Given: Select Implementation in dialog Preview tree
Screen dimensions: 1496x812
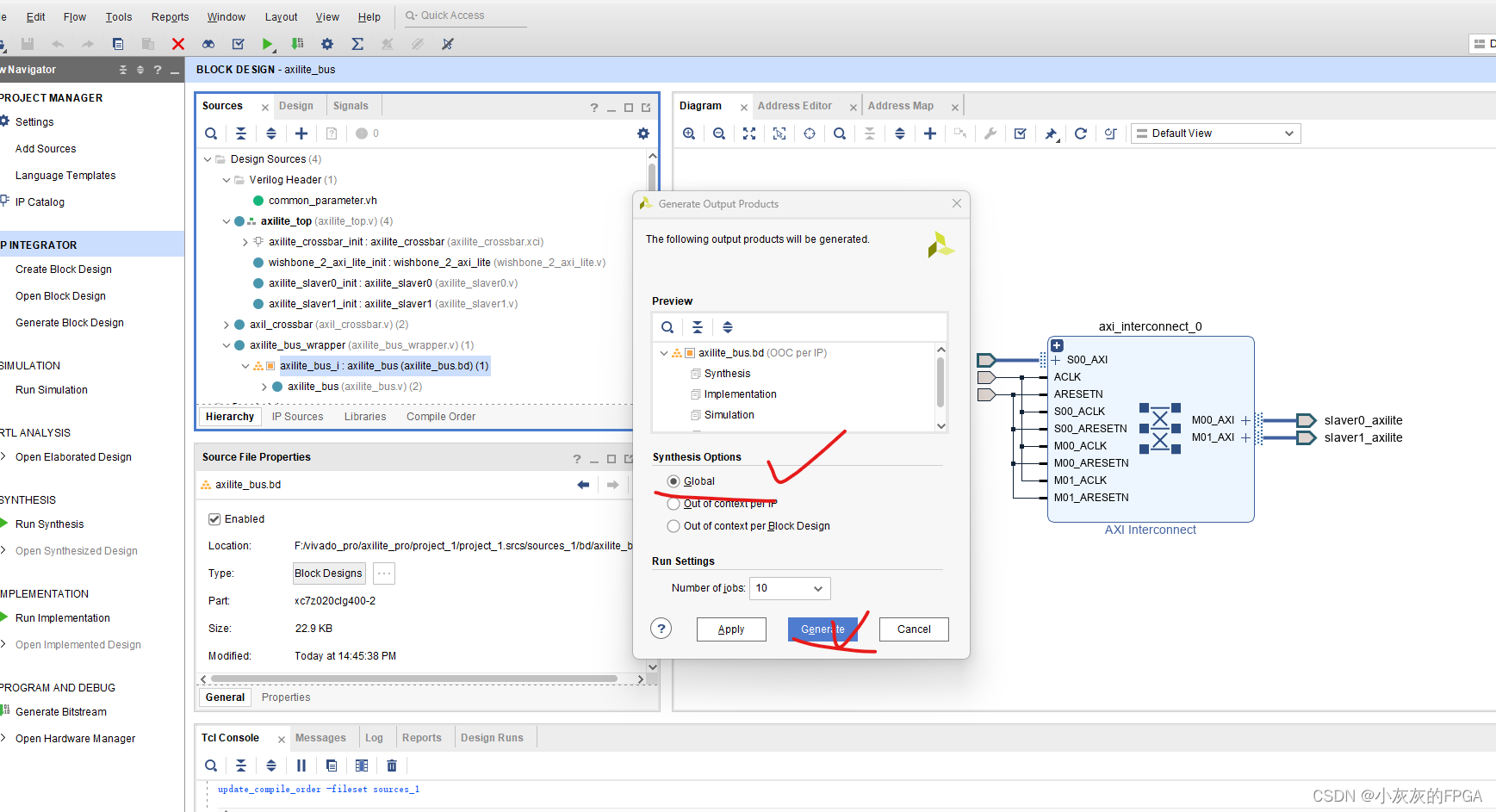Looking at the screenshot, I should coord(741,394).
